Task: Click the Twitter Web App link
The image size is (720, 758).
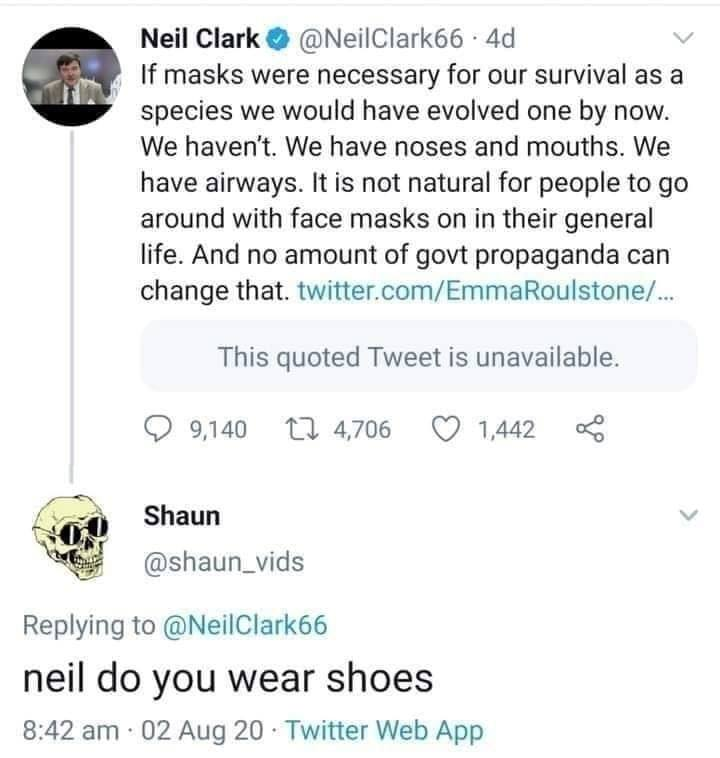Action: [384, 730]
